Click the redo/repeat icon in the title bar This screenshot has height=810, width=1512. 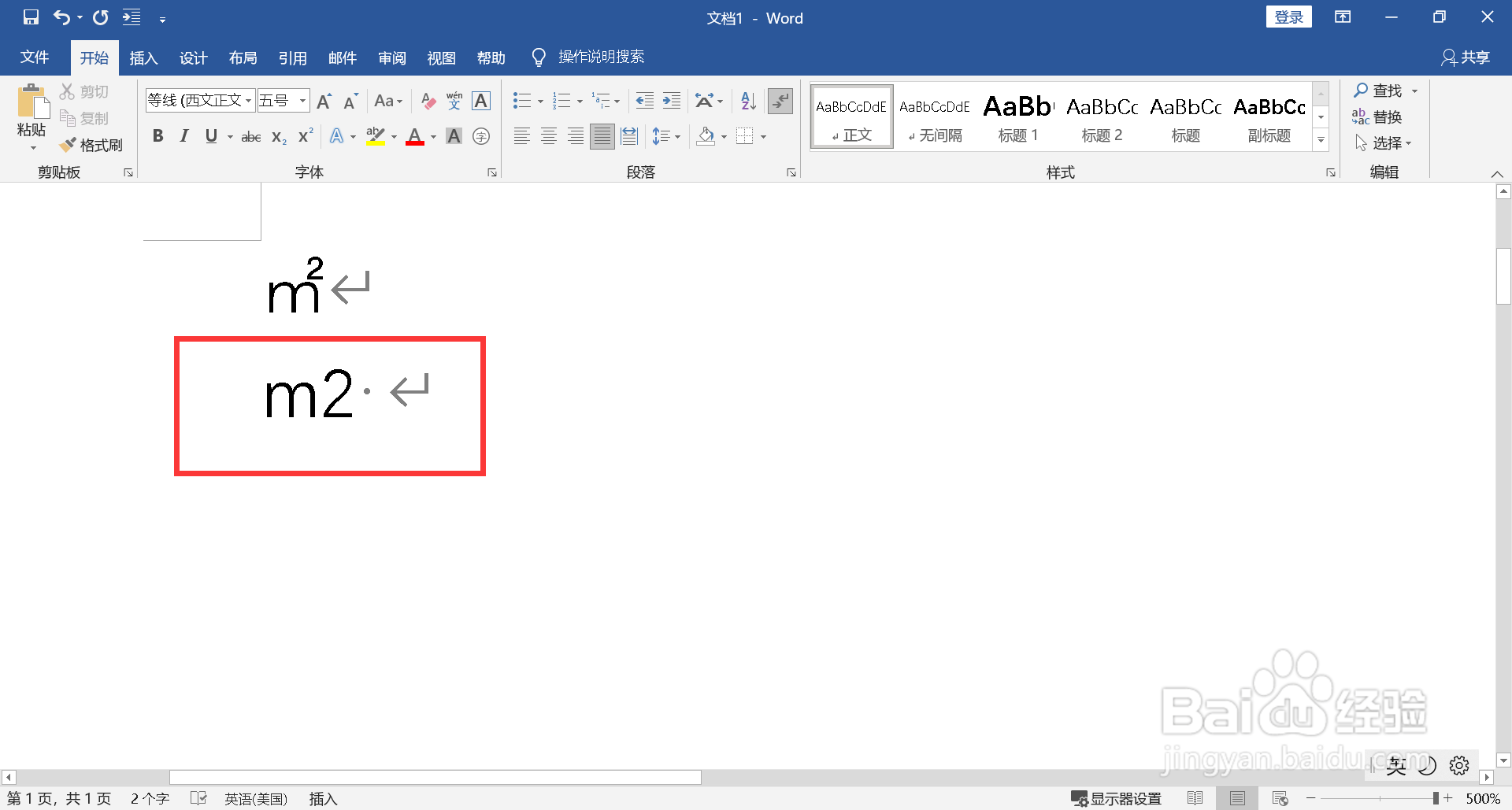100,17
